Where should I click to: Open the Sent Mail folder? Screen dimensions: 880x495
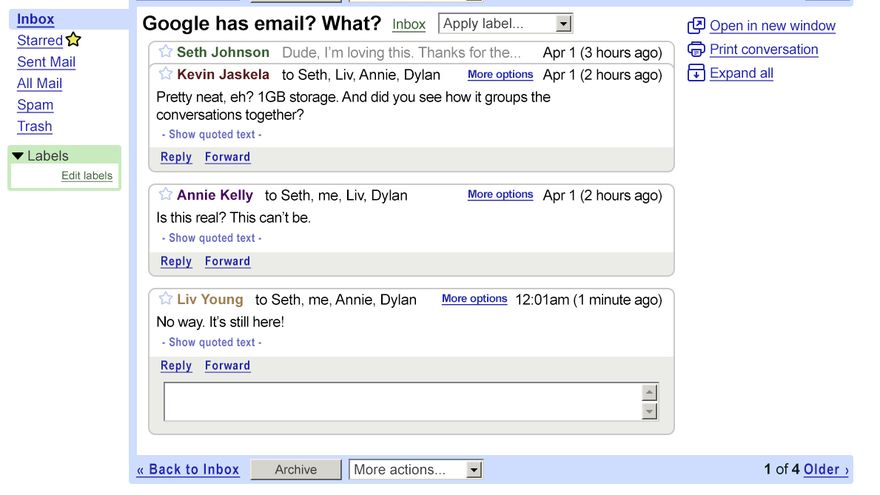pos(46,62)
